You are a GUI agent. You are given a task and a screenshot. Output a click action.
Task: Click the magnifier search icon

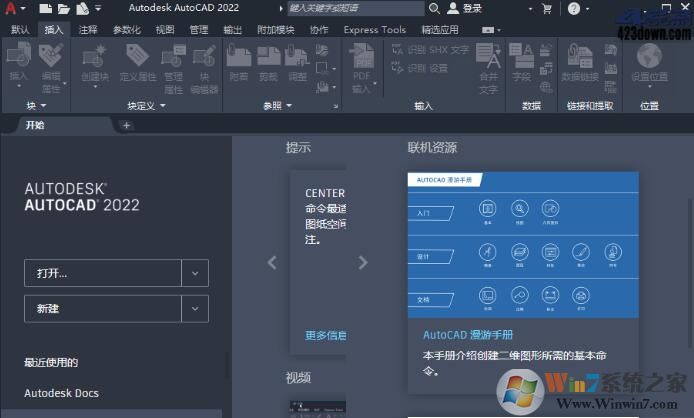tap(434, 8)
